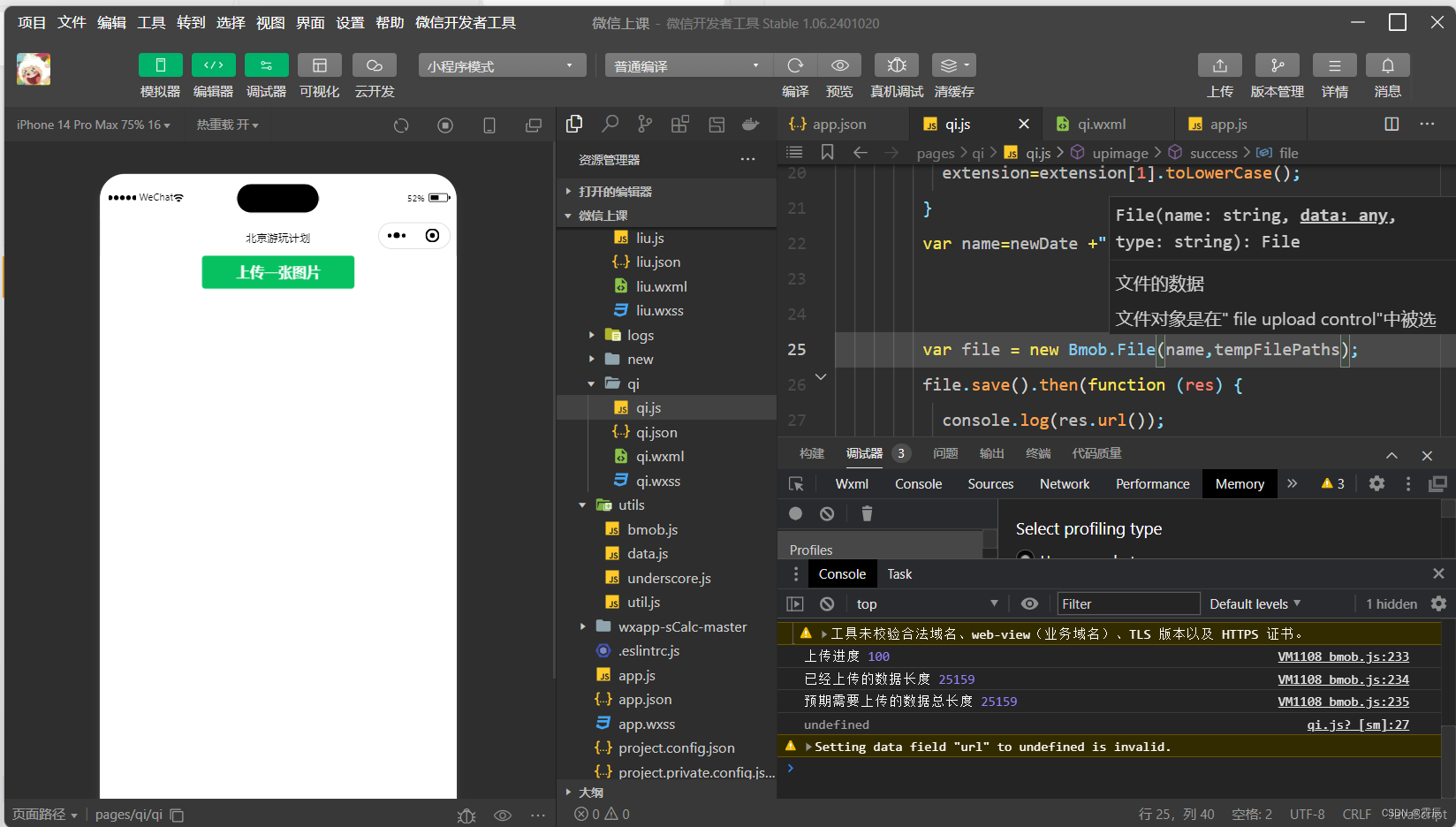The height and width of the screenshot is (827, 1456).
Task: Open the 文件 menu
Action: coord(72,23)
